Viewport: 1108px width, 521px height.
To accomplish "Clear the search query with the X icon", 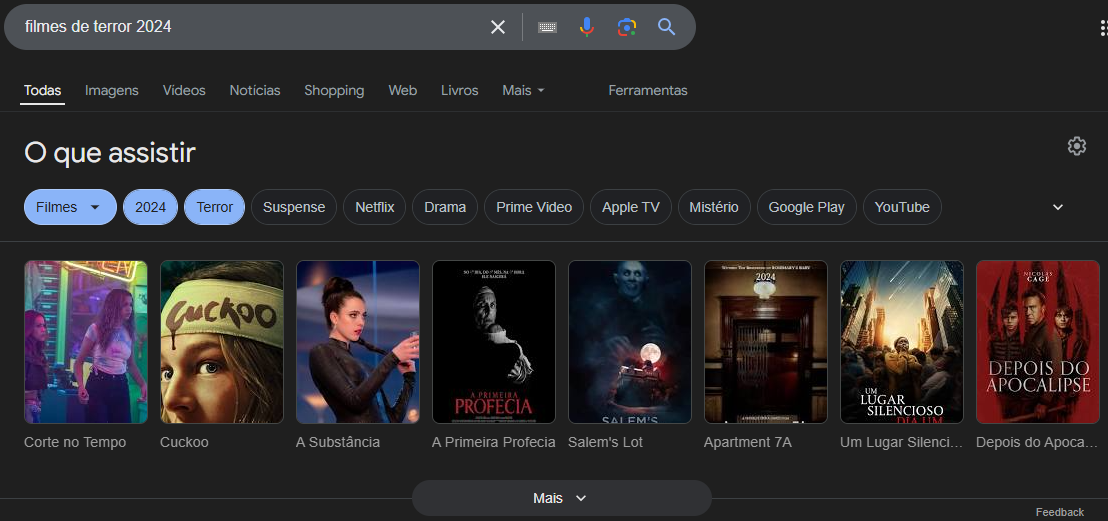I will [x=498, y=27].
